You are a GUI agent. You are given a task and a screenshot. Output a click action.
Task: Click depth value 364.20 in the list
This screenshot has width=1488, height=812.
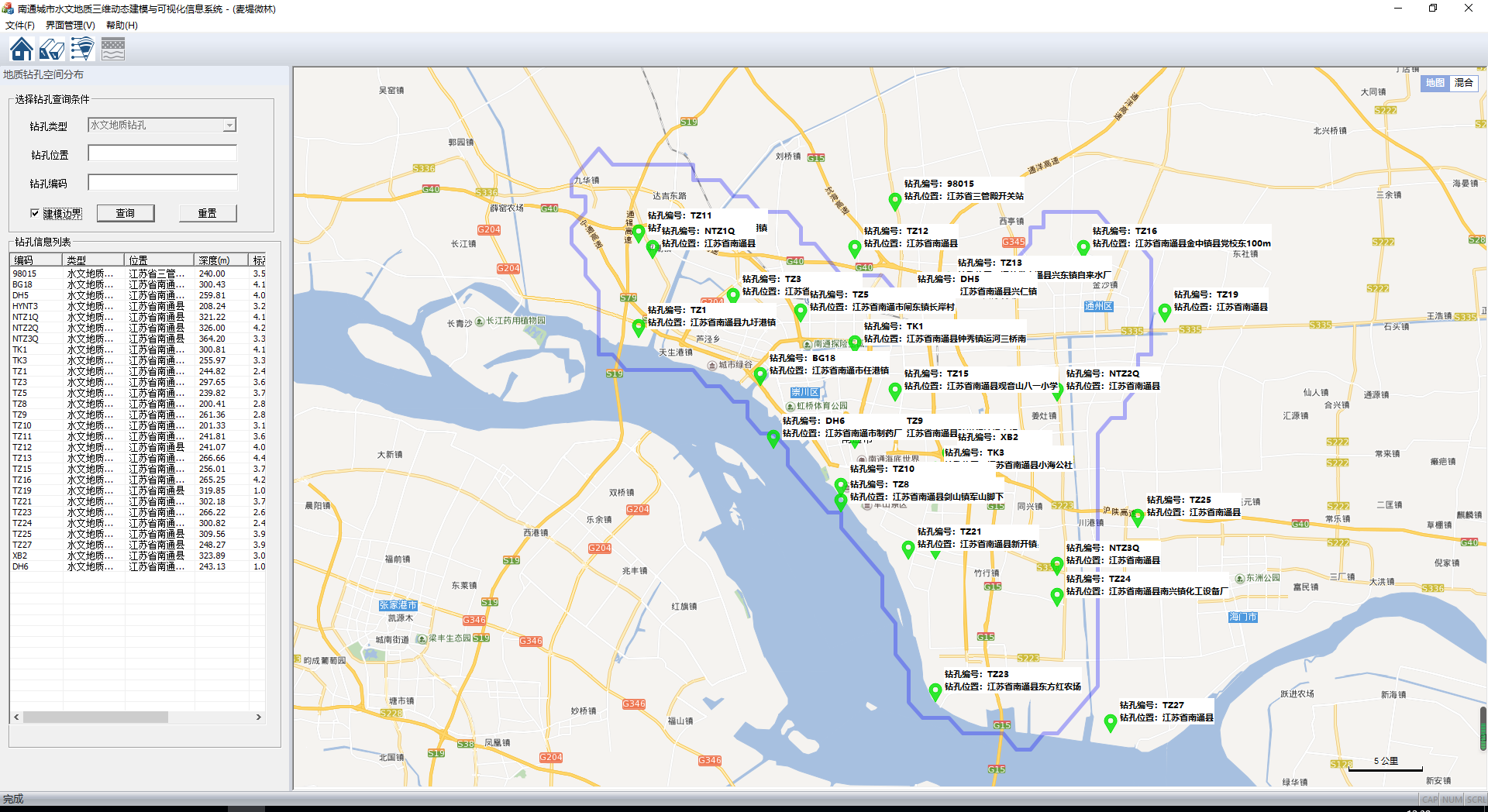[212, 339]
